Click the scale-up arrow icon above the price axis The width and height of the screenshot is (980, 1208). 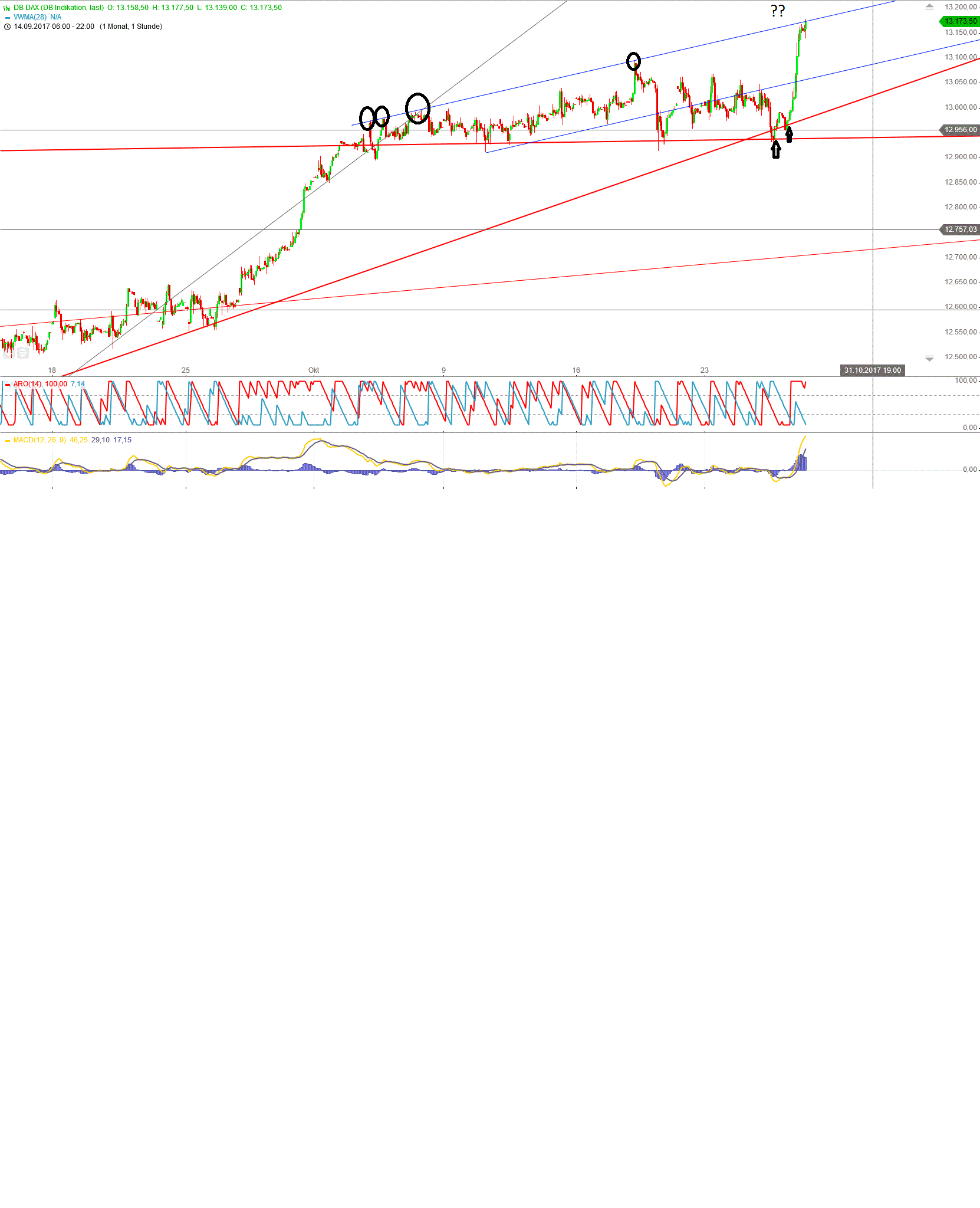point(929,7)
